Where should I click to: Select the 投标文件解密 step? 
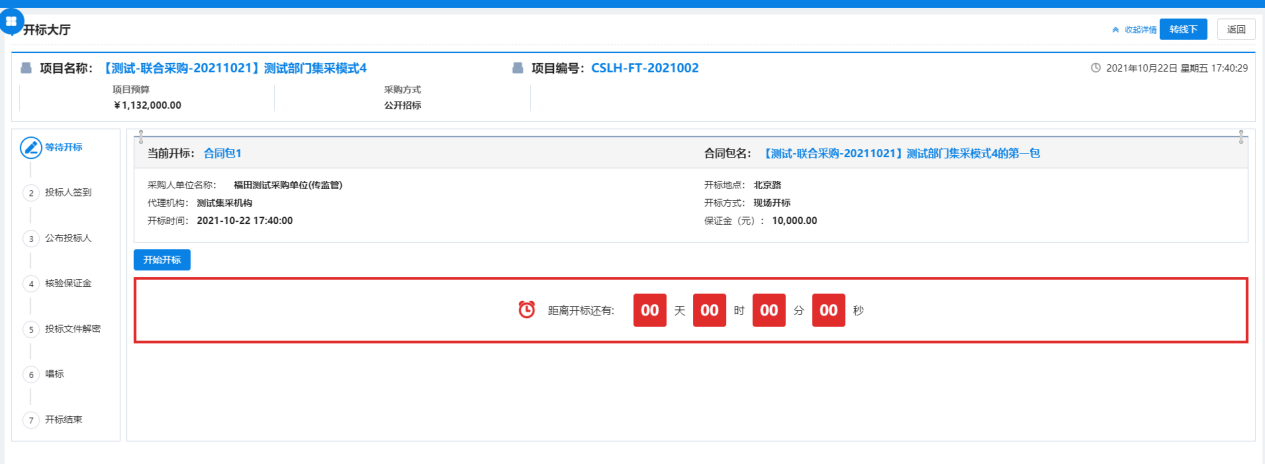coord(72,329)
